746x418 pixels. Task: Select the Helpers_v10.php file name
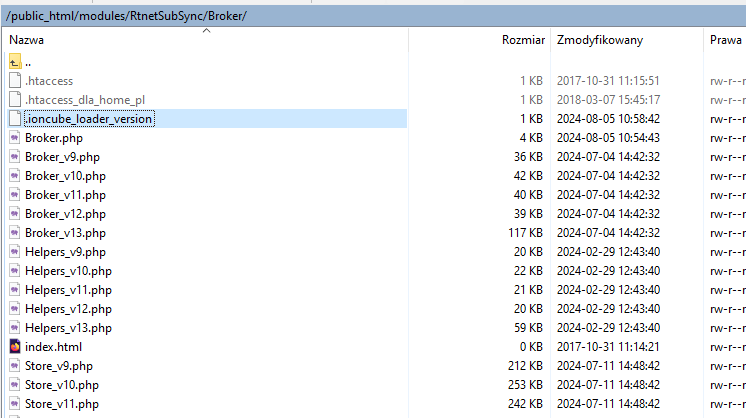(x=69, y=271)
